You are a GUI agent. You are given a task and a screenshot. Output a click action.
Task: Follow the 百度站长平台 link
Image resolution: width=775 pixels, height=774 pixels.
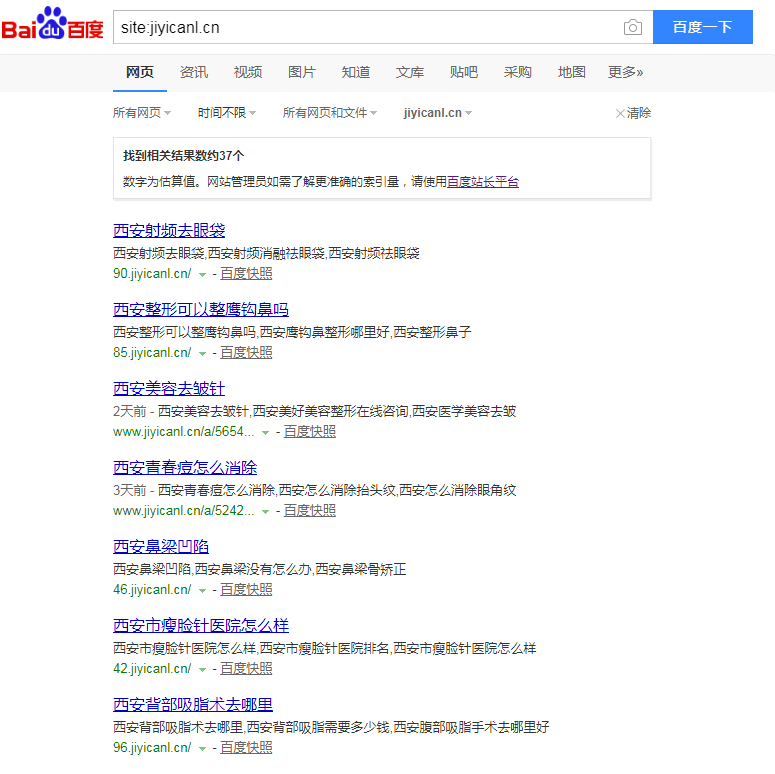click(x=483, y=182)
